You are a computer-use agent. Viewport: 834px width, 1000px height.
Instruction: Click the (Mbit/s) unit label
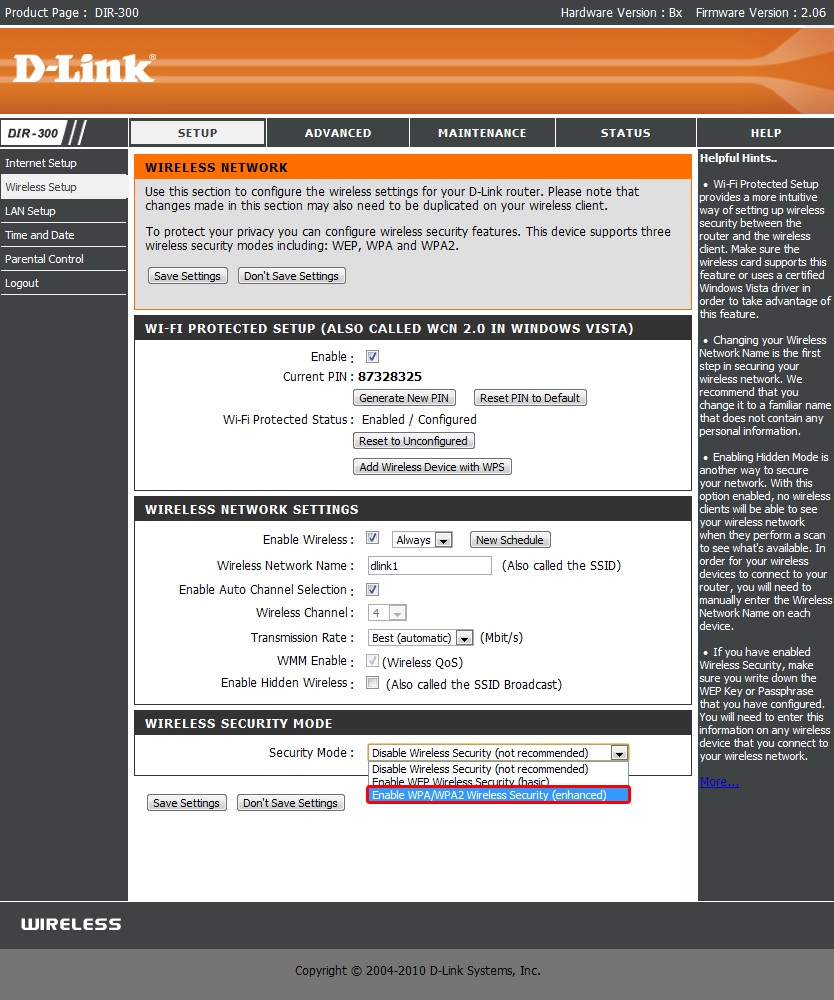501,638
